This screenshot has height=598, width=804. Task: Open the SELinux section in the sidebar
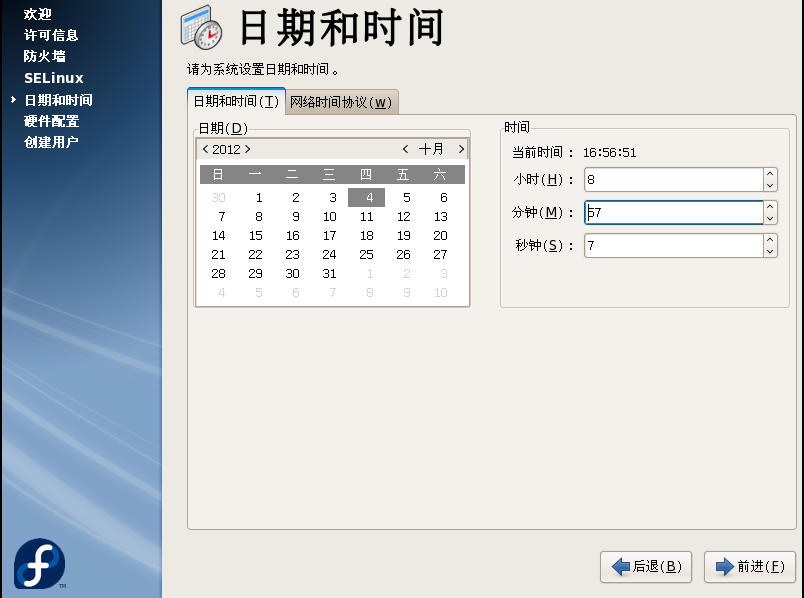pyautogui.click(x=53, y=77)
